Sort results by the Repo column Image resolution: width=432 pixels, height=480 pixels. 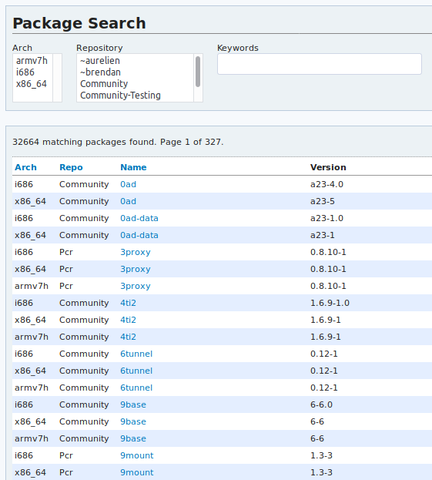pyautogui.click(x=71, y=167)
